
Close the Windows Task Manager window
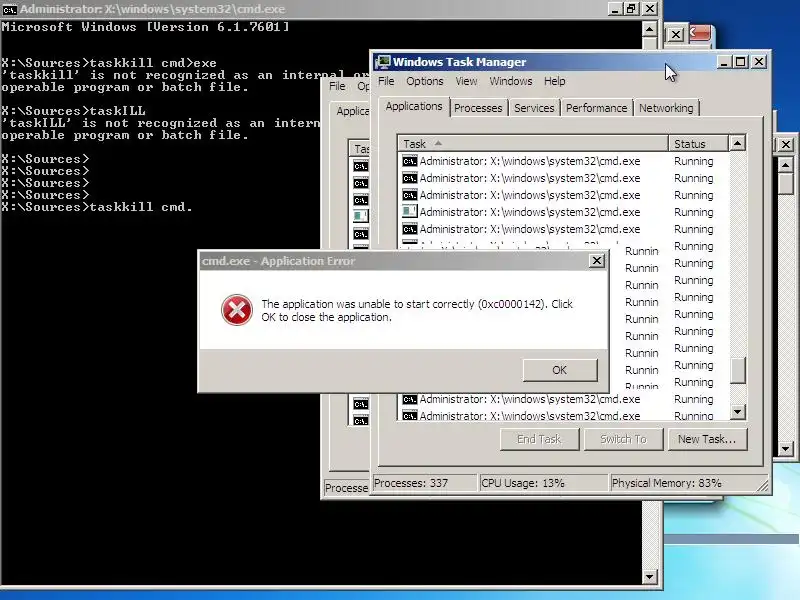pyautogui.click(x=759, y=62)
